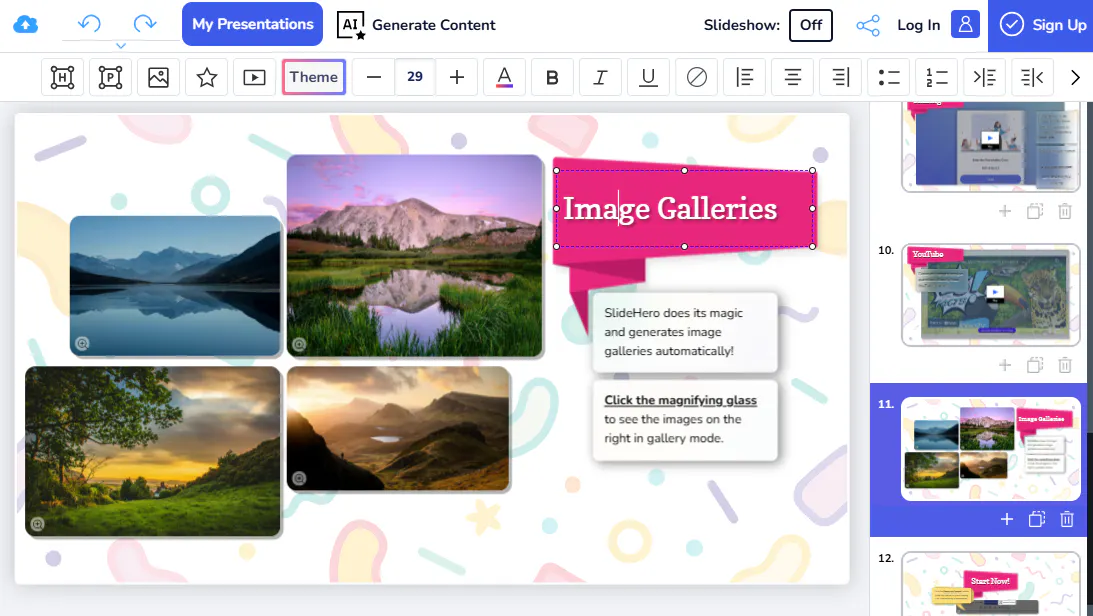Open AI Generate Content
The height and width of the screenshot is (616, 1093).
tap(416, 25)
